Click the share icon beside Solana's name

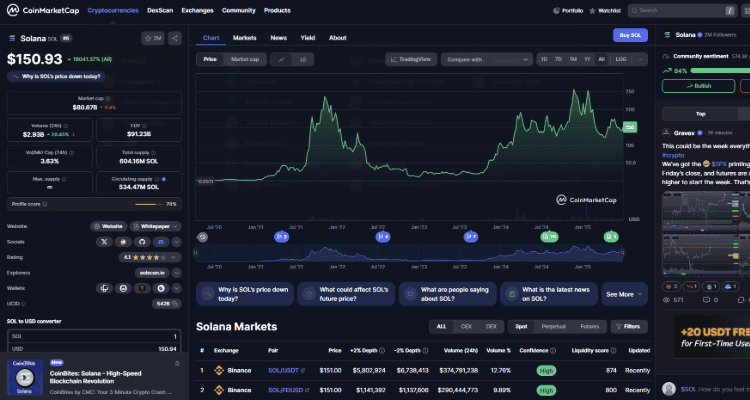(176, 38)
